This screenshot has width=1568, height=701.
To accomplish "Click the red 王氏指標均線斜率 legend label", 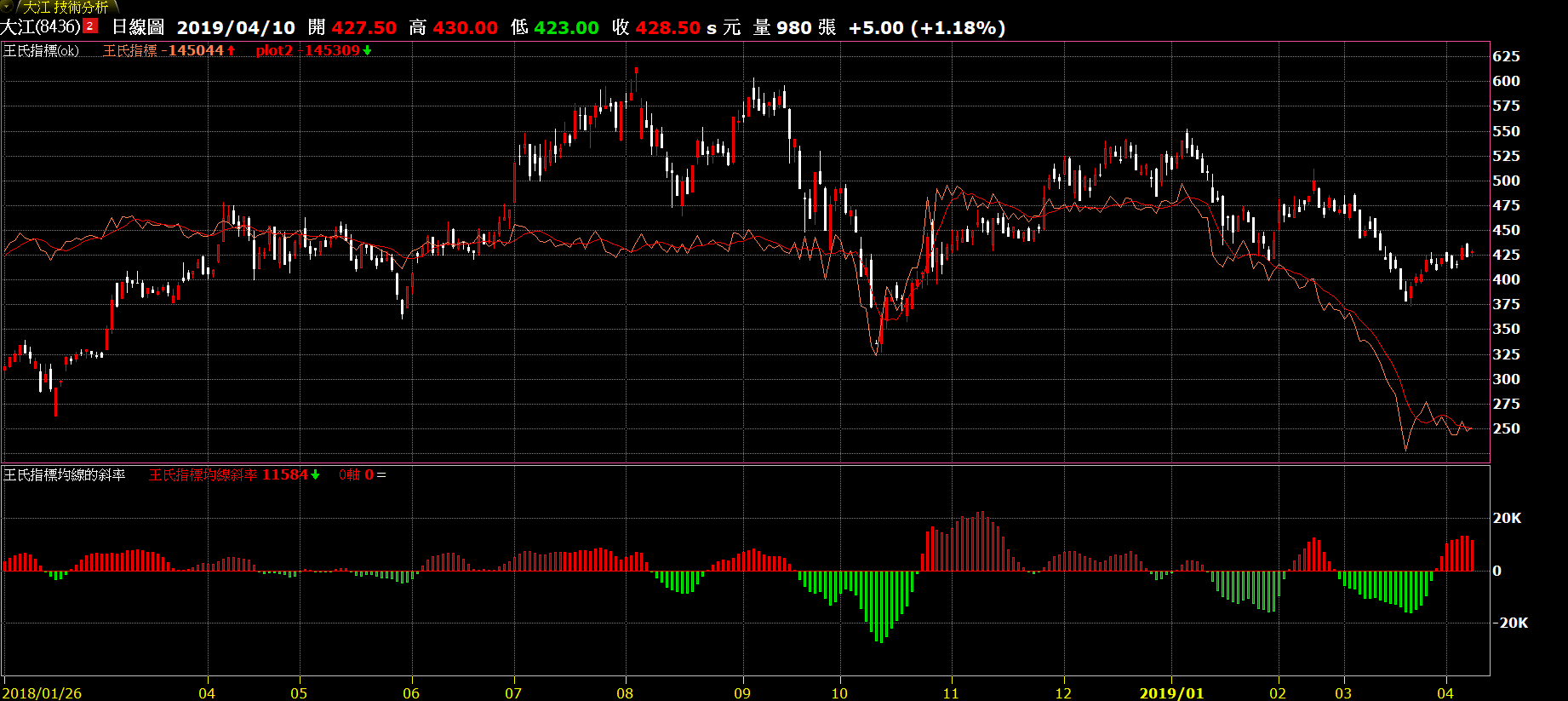I will point(203,474).
